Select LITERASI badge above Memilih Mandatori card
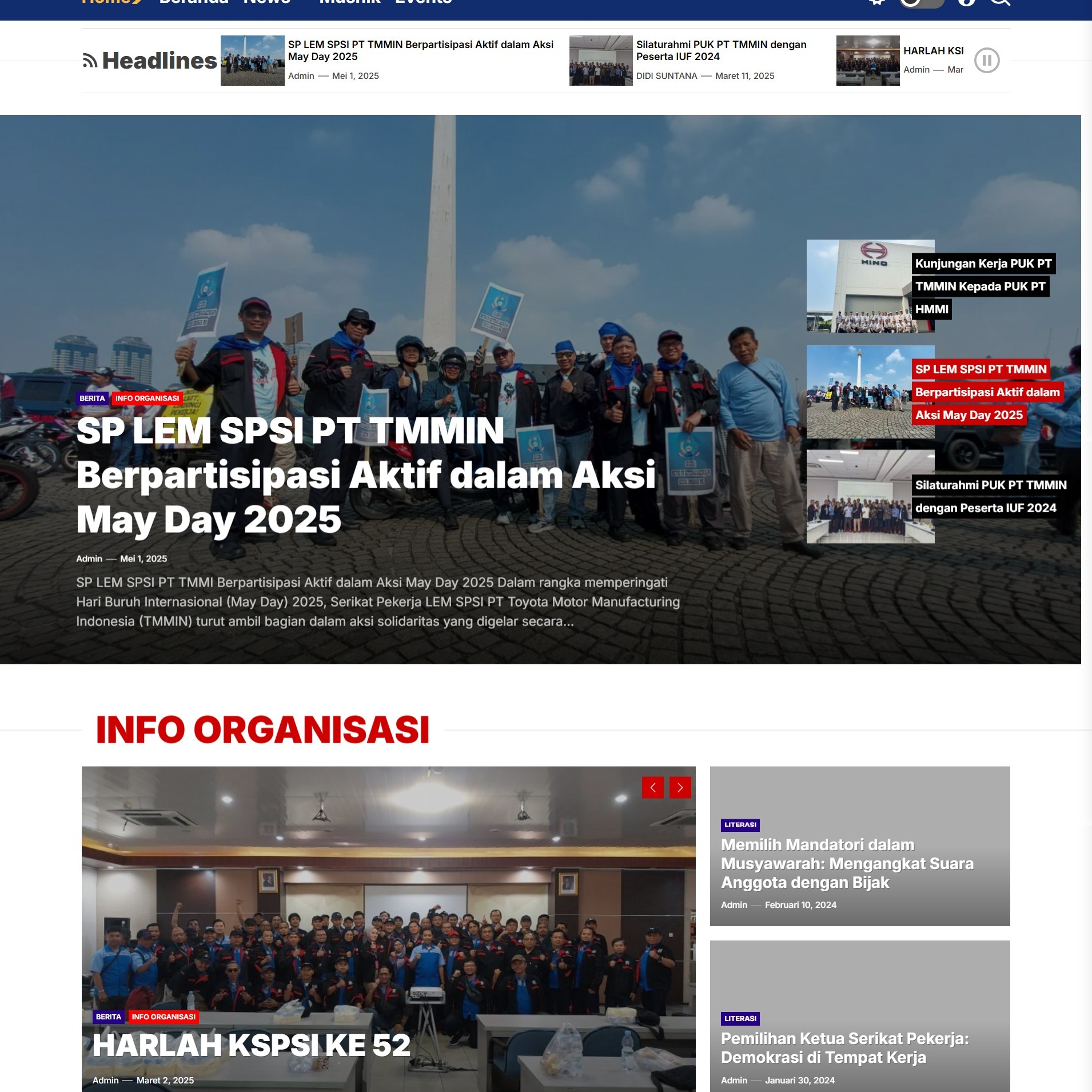 (740, 824)
